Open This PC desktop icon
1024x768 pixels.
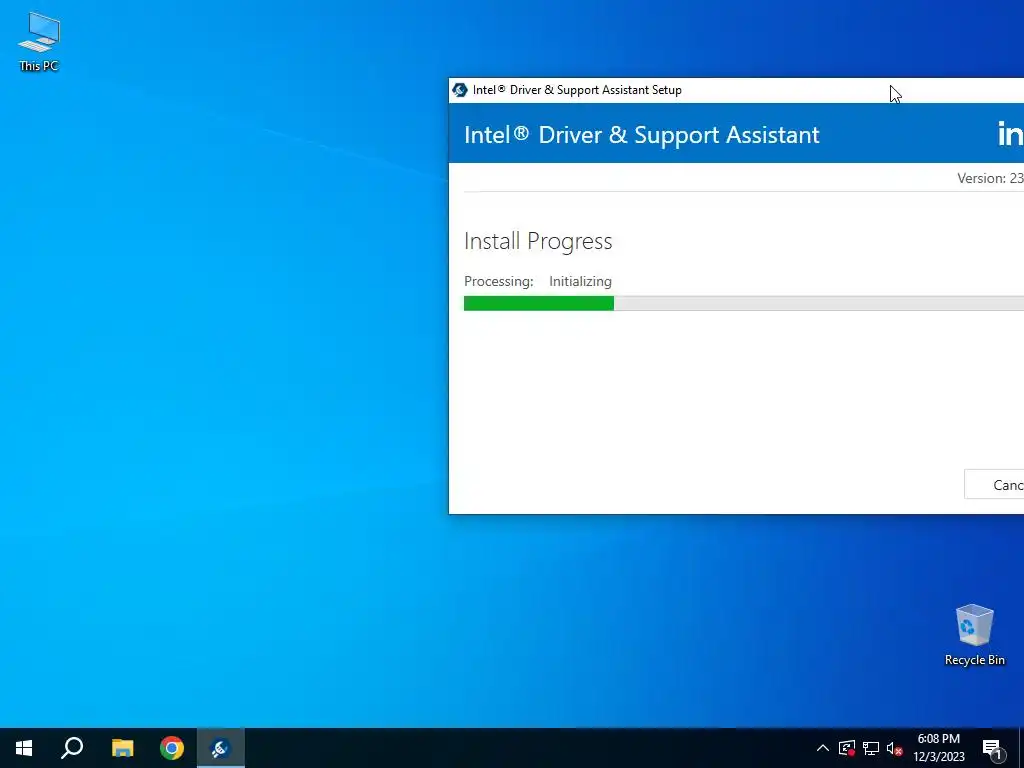(39, 41)
